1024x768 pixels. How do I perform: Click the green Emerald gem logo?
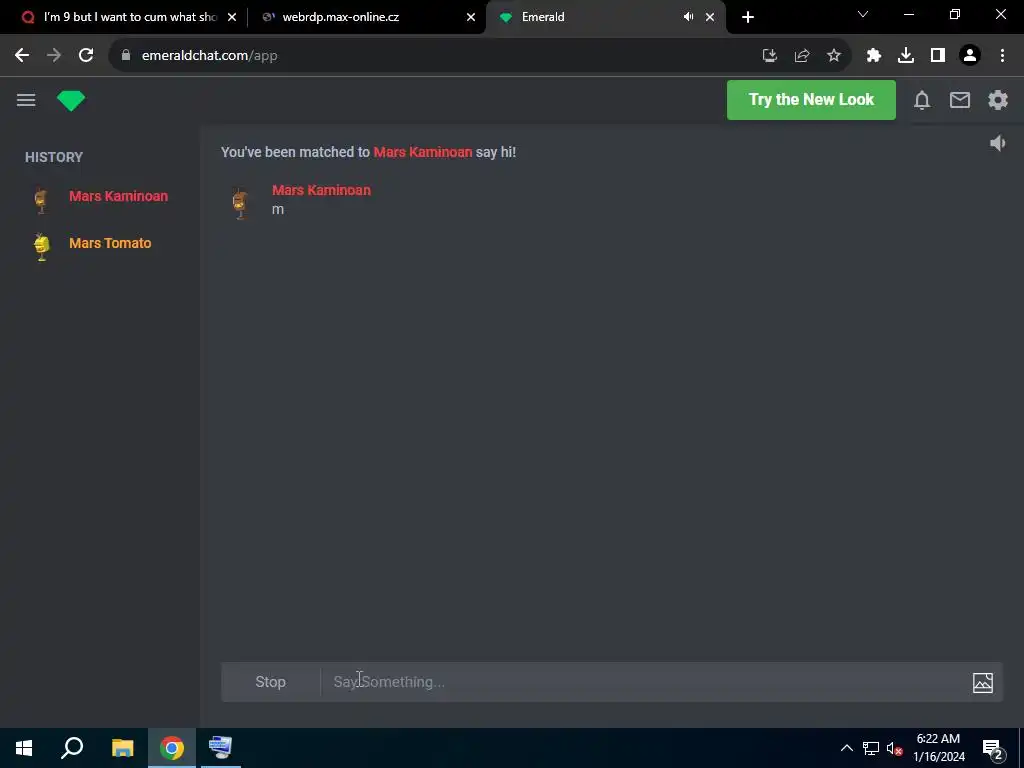(71, 101)
